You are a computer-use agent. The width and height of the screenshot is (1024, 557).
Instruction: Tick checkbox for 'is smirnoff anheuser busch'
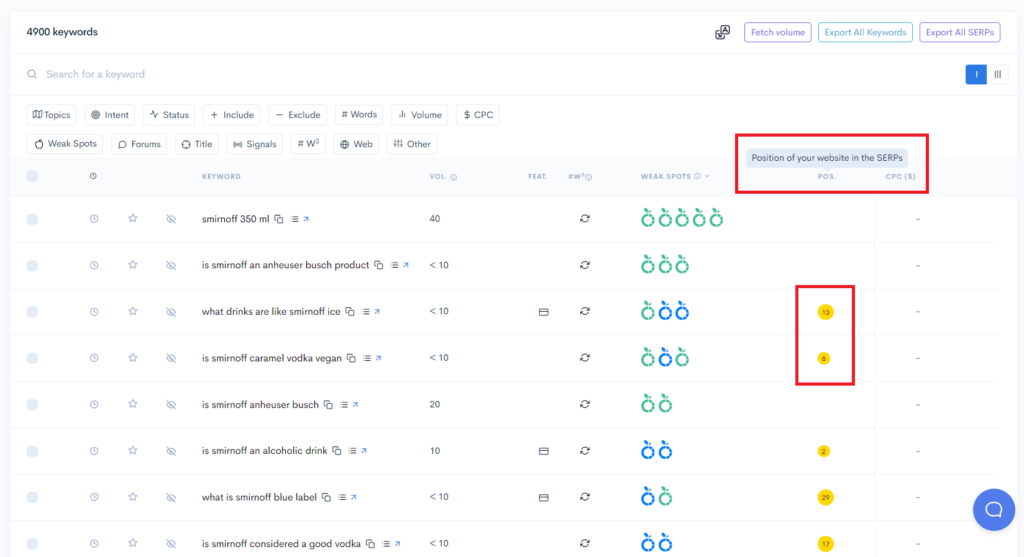click(x=33, y=404)
